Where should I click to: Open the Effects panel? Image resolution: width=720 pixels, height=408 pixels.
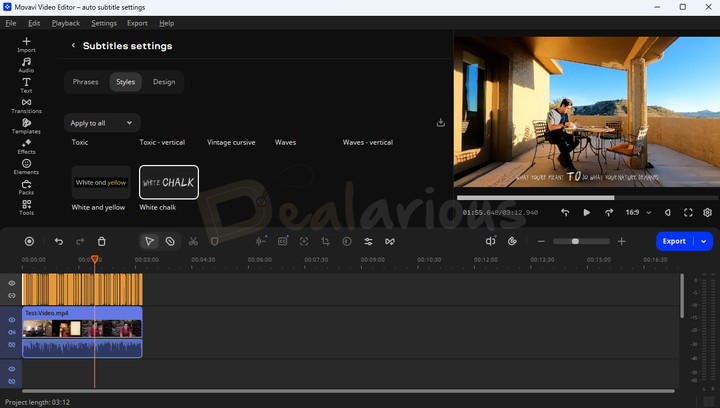(x=26, y=146)
